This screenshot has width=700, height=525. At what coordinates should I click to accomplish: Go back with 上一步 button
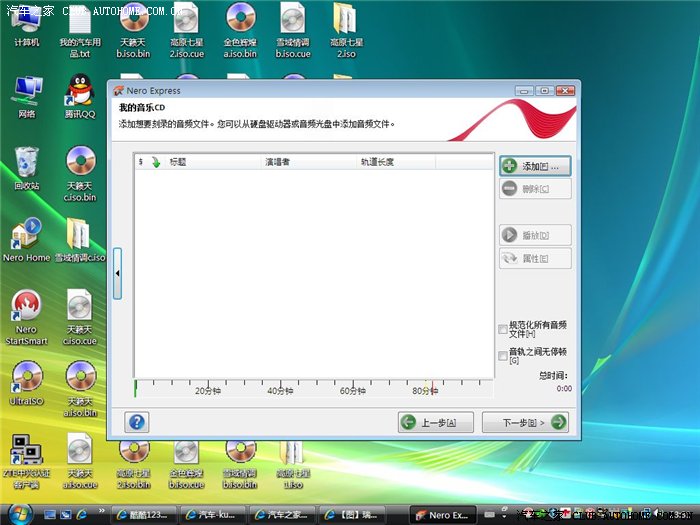click(x=436, y=422)
